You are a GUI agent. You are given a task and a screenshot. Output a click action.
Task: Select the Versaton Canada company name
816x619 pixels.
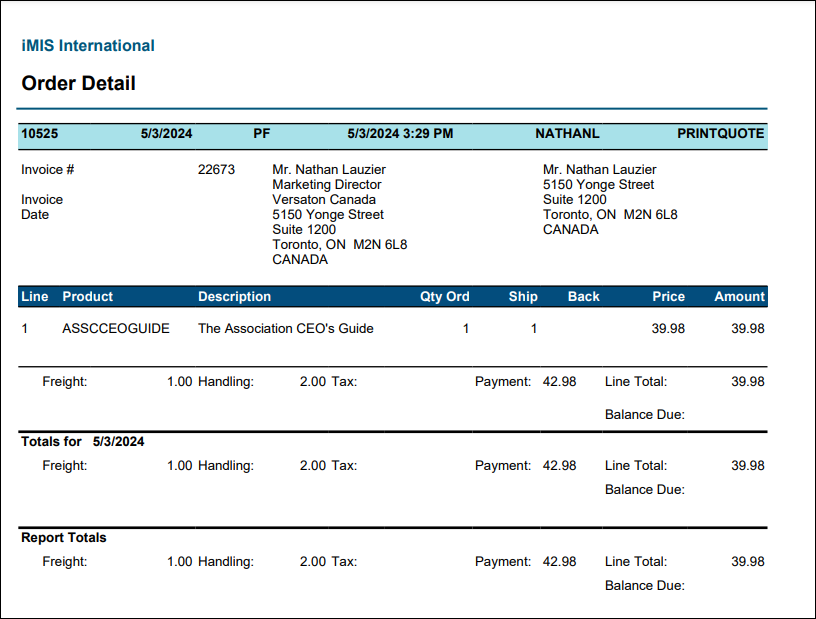[x=324, y=200]
